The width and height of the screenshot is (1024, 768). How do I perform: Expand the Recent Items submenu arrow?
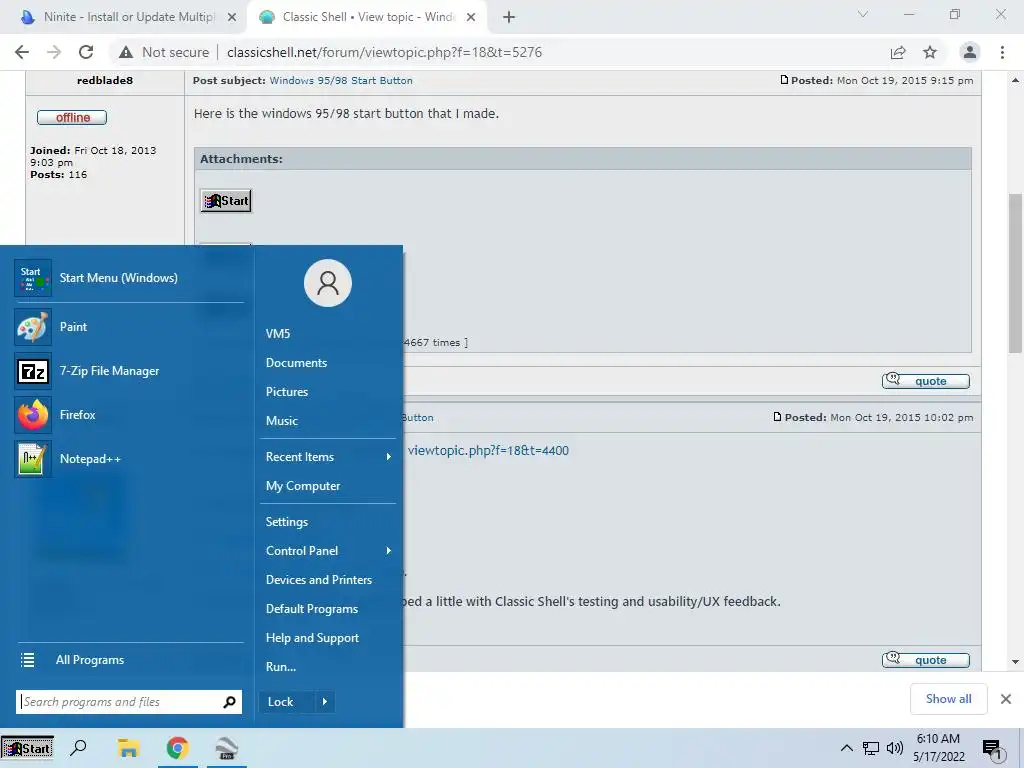coord(389,457)
